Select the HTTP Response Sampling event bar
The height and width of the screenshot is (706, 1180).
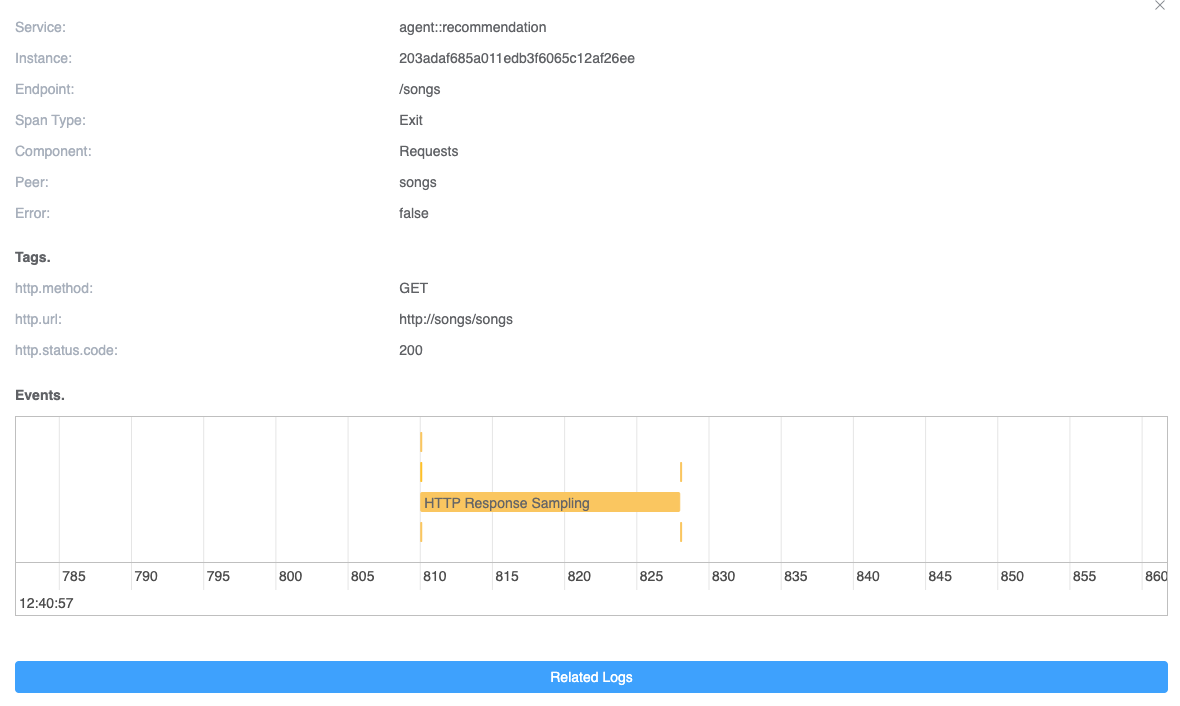[549, 503]
